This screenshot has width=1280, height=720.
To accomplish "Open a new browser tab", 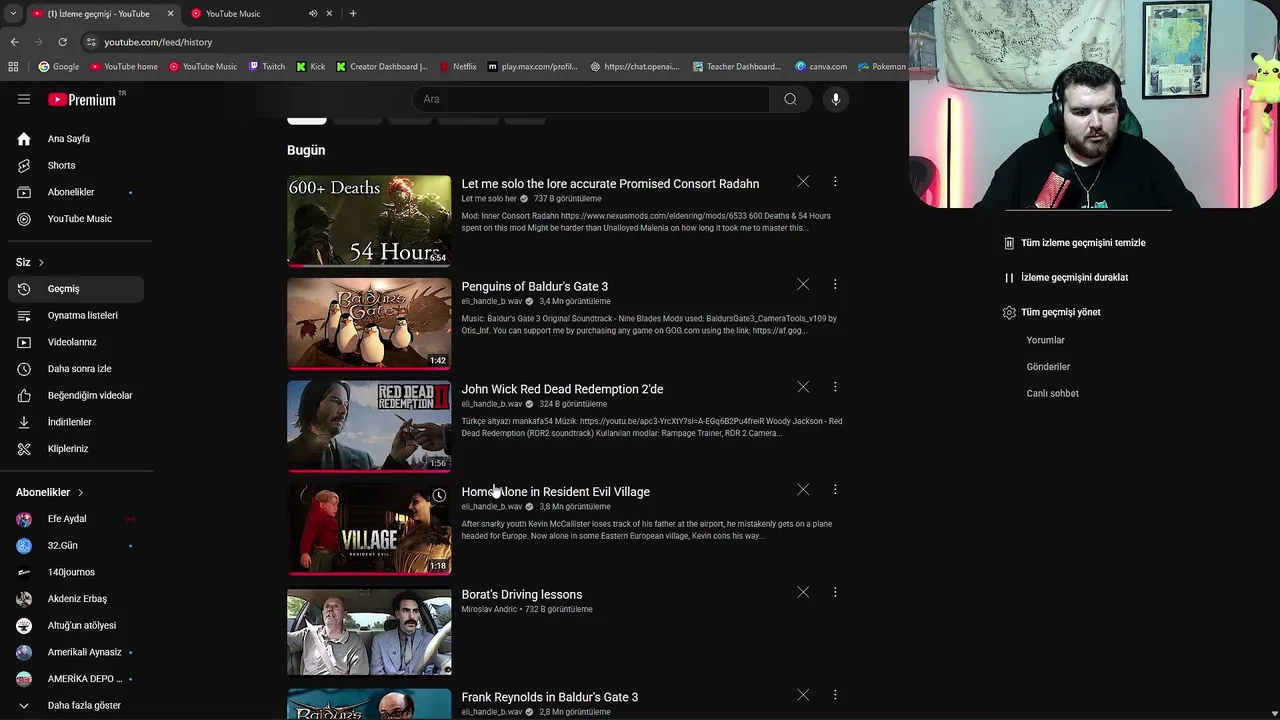I will point(353,14).
